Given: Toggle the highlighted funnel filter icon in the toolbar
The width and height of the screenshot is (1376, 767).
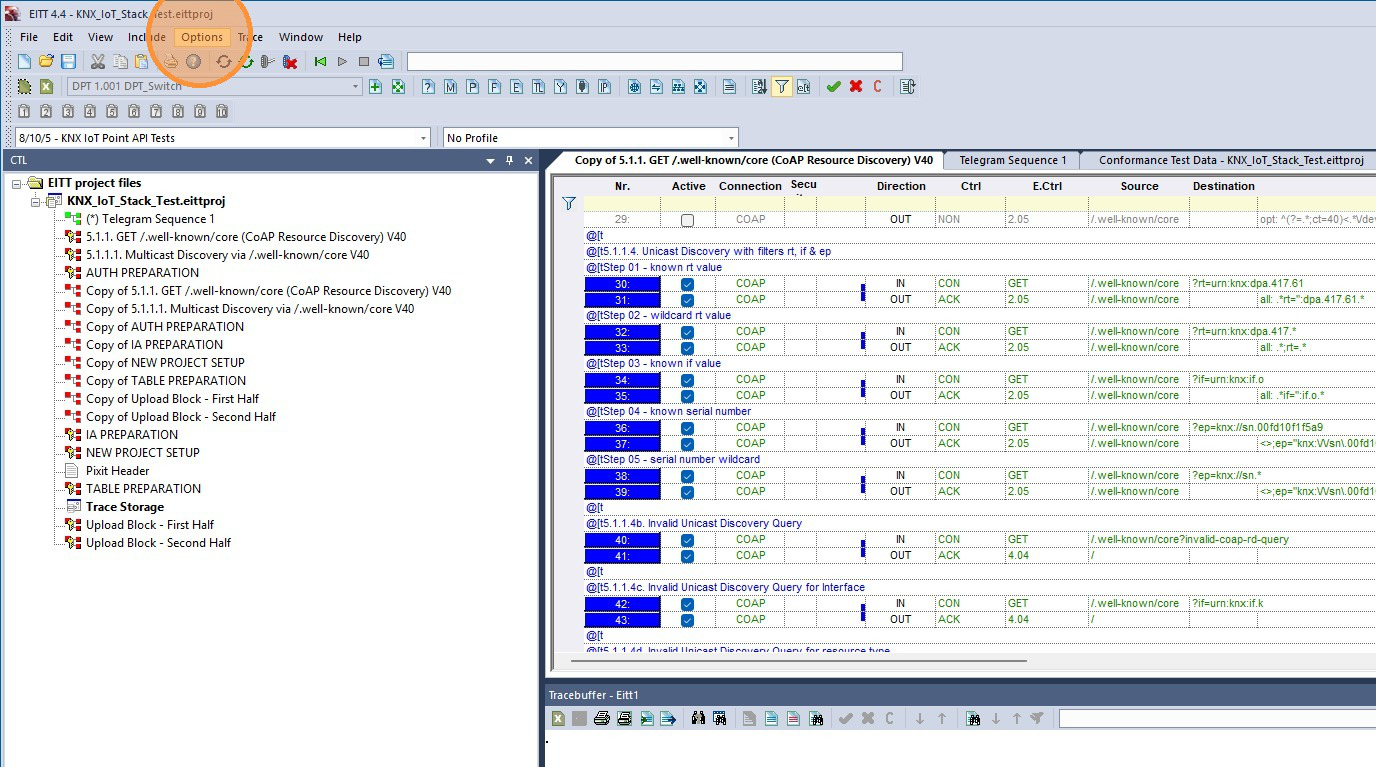Looking at the screenshot, I should (781, 87).
